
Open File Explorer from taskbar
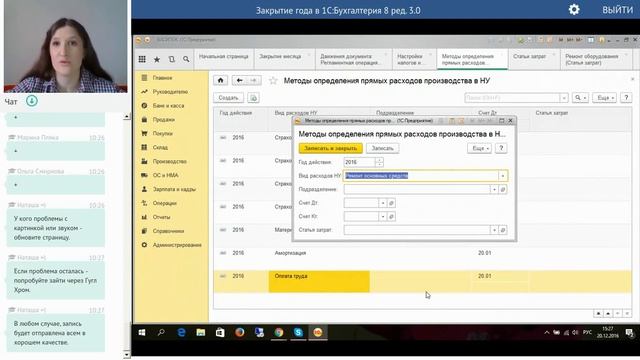200,333
